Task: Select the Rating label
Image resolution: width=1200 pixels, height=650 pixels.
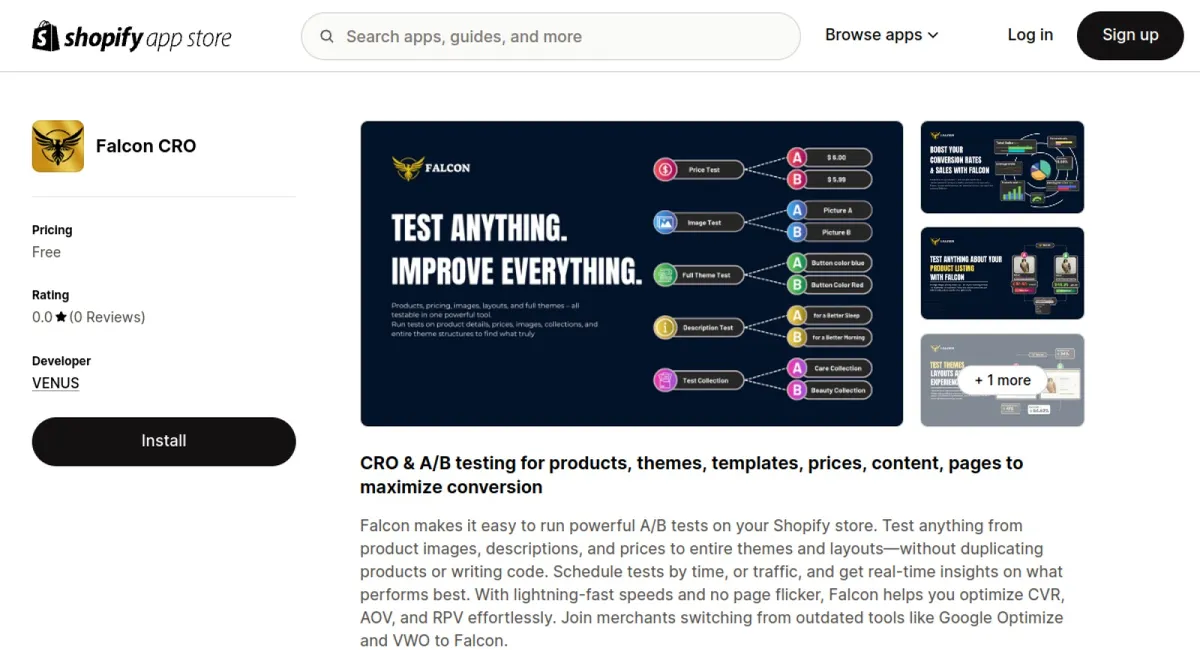Action: click(x=50, y=295)
